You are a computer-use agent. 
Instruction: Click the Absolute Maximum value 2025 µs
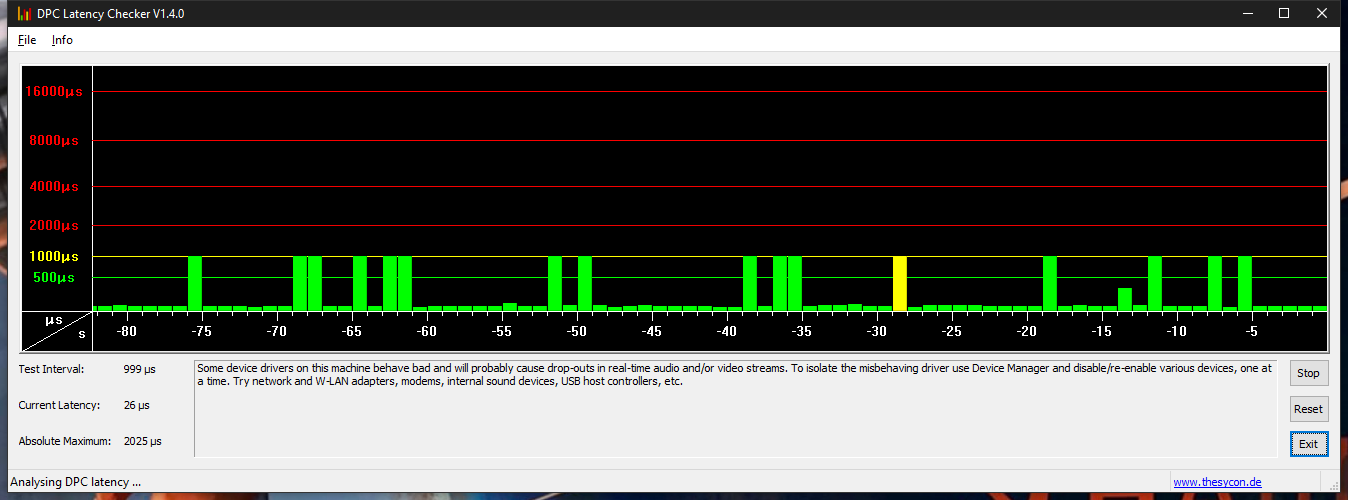click(143, 441)
